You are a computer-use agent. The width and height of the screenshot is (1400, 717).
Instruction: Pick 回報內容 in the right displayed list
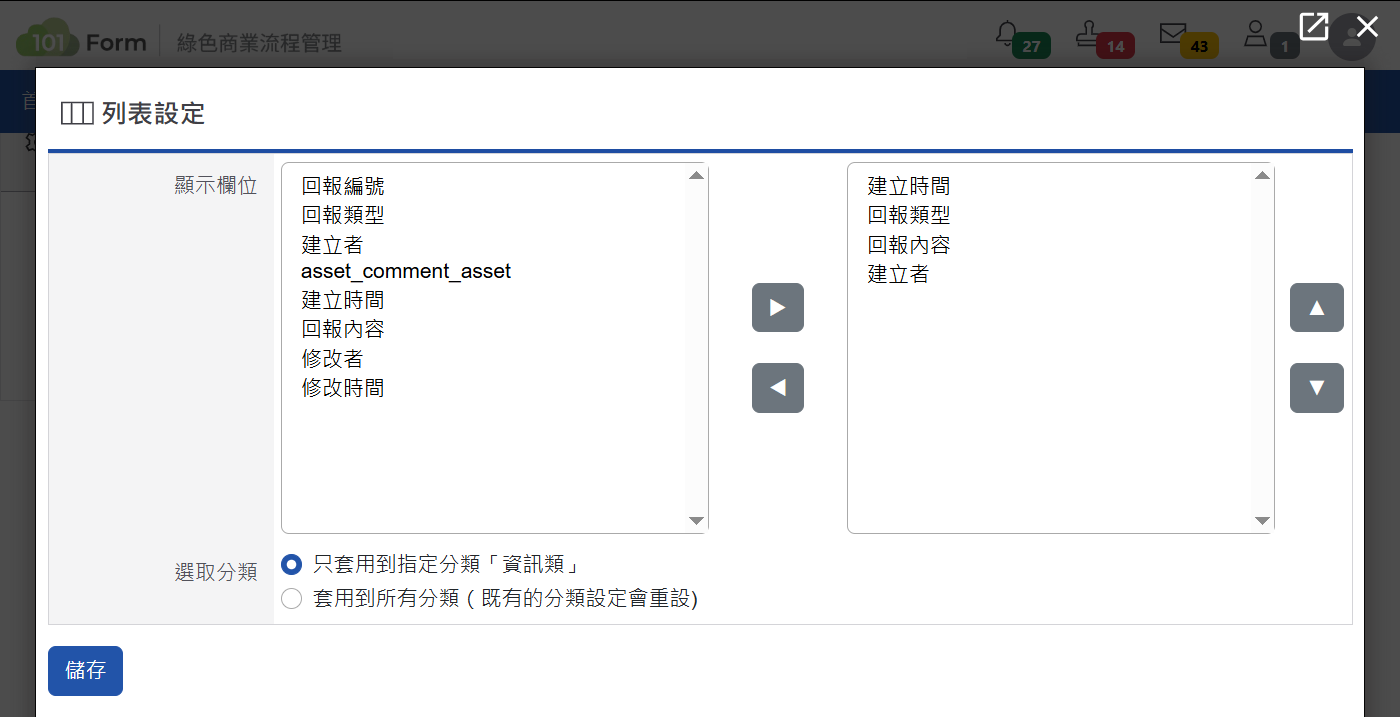(x=908, y=245)
